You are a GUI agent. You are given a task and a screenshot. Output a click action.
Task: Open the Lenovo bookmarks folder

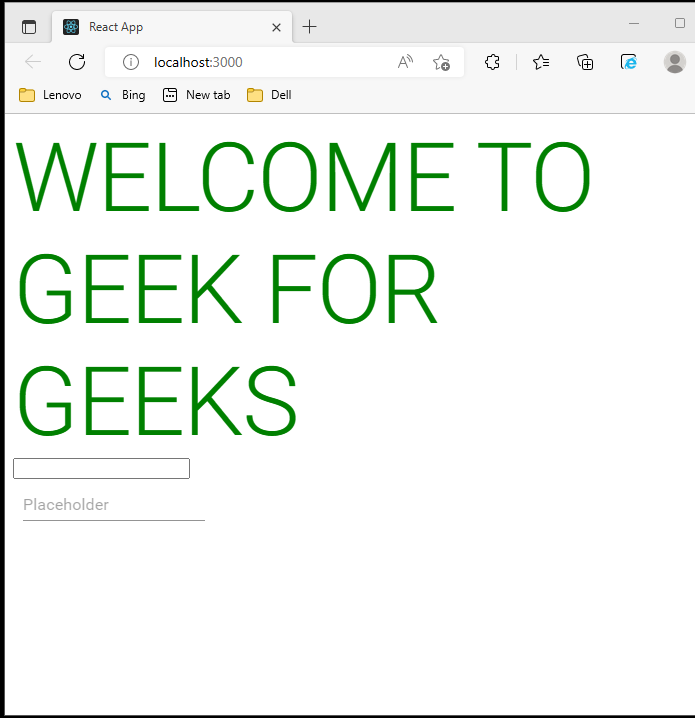point(50,95)
